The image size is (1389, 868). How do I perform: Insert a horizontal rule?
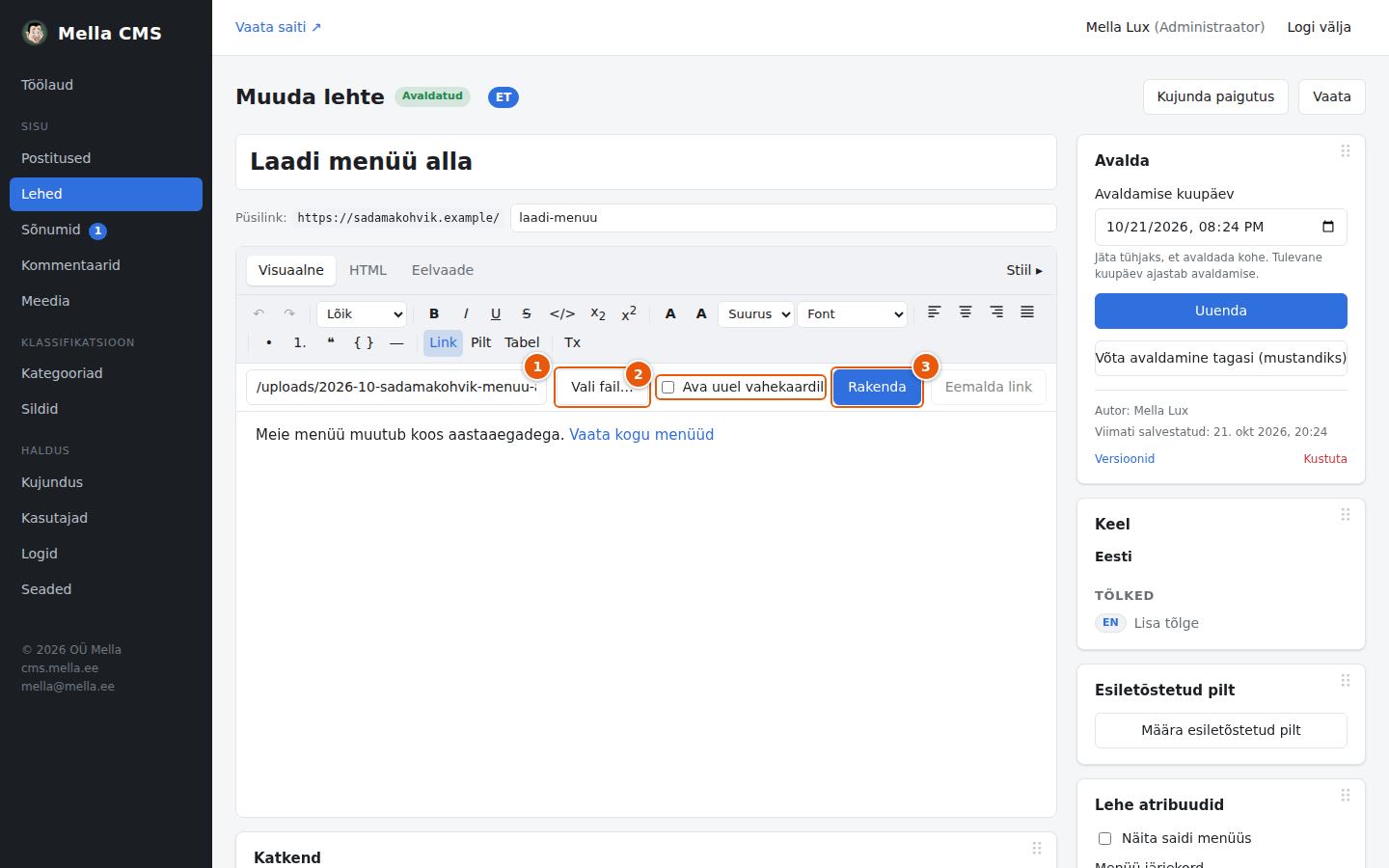click(396, 343)
